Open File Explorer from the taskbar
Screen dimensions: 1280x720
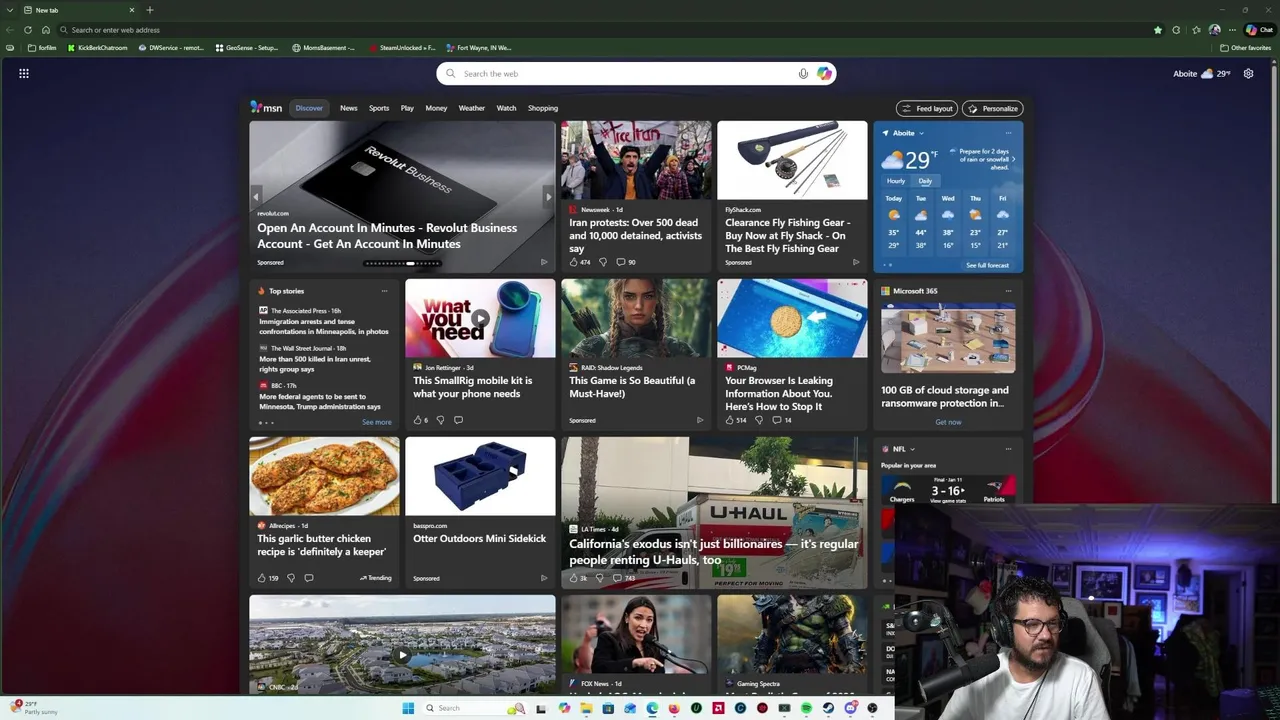[586, 708]
